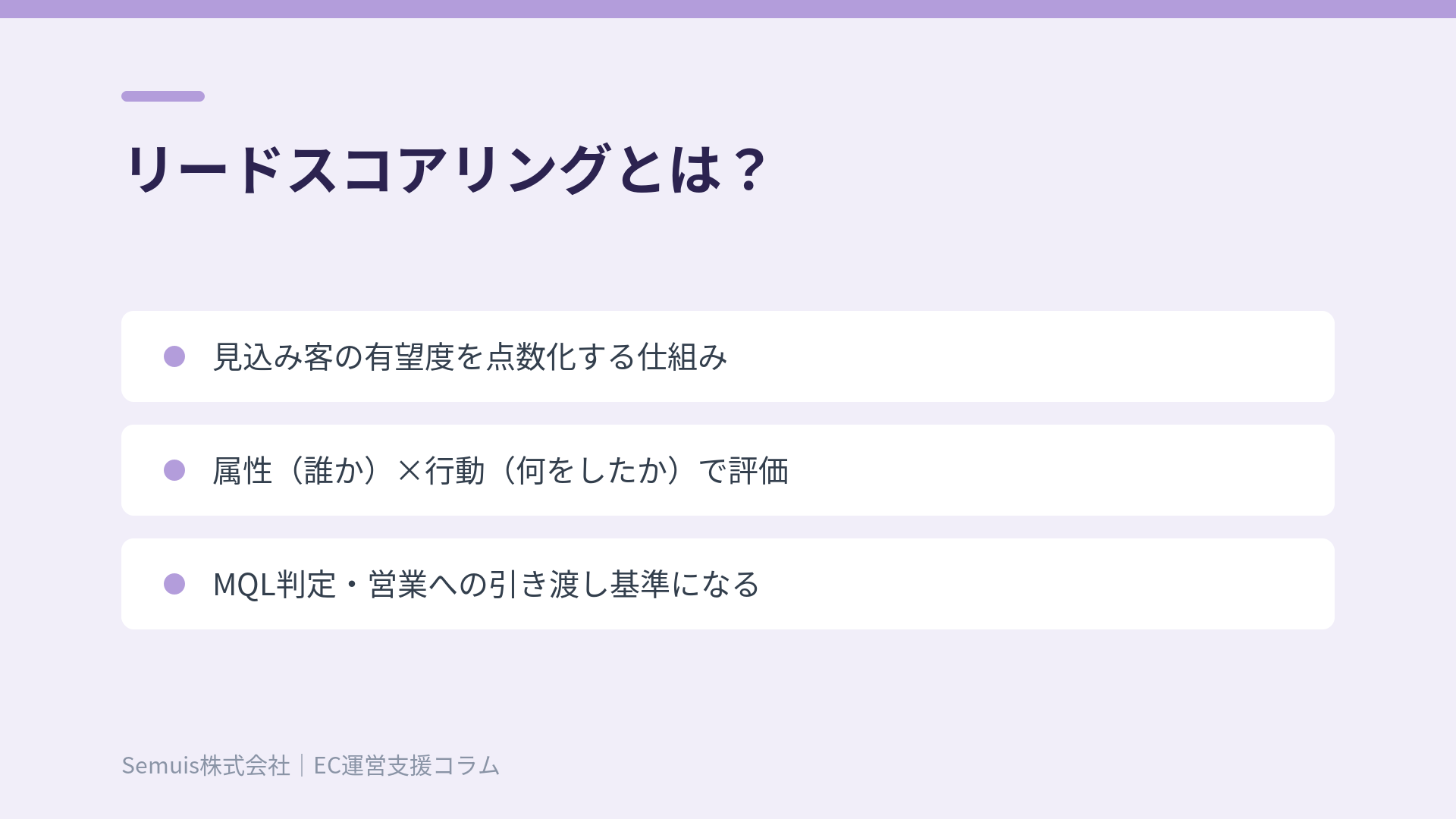This screenshot has width=1456, height=819.
Task: Click the ？ mark ending the slide title
Action: click(x=749, y=168)
